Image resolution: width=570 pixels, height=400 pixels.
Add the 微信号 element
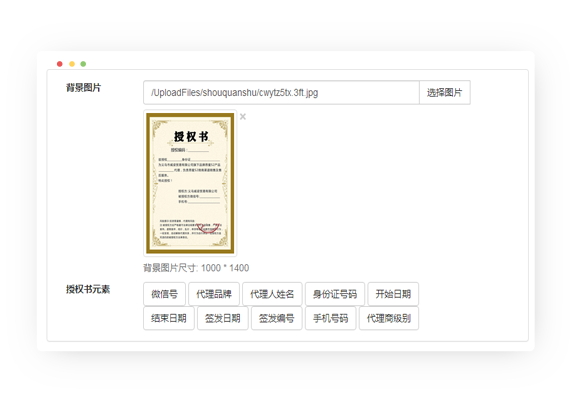pos(165,294)
